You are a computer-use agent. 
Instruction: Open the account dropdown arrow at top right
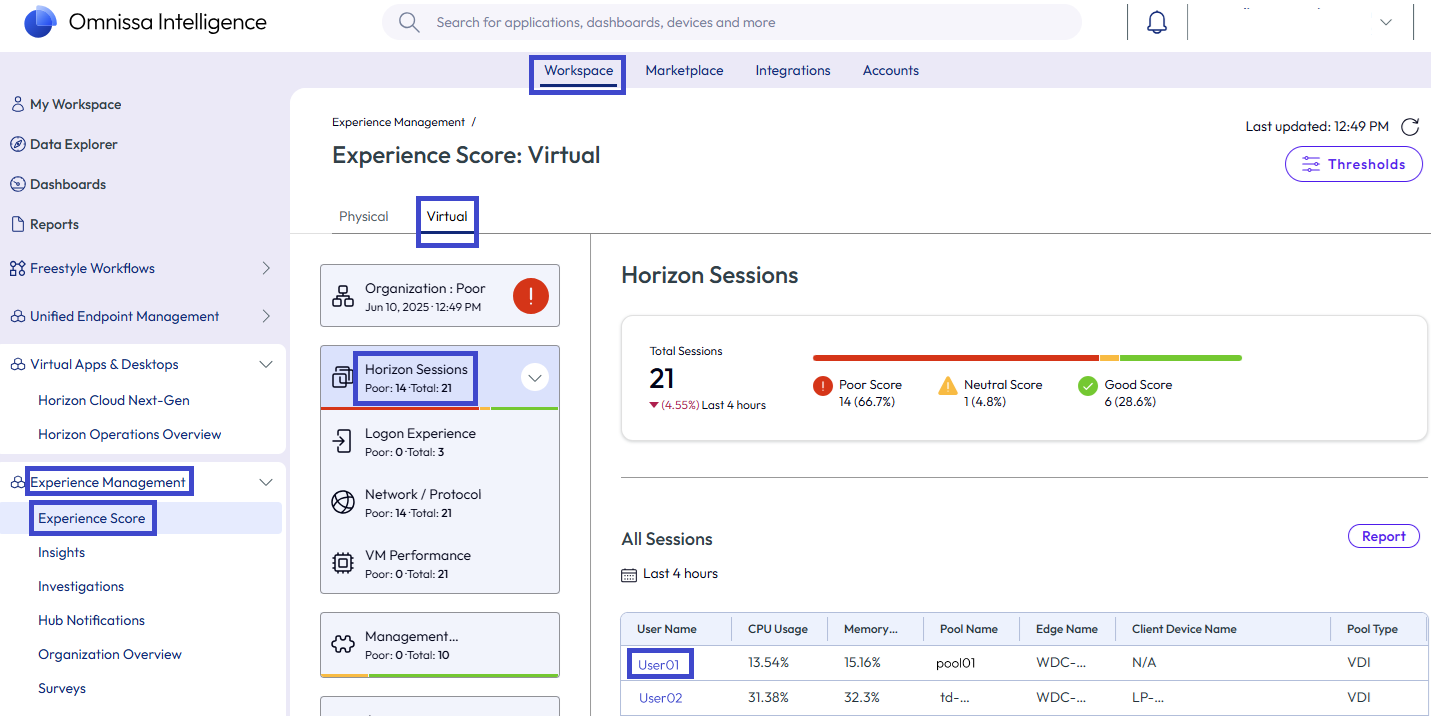pos(1386,22)
